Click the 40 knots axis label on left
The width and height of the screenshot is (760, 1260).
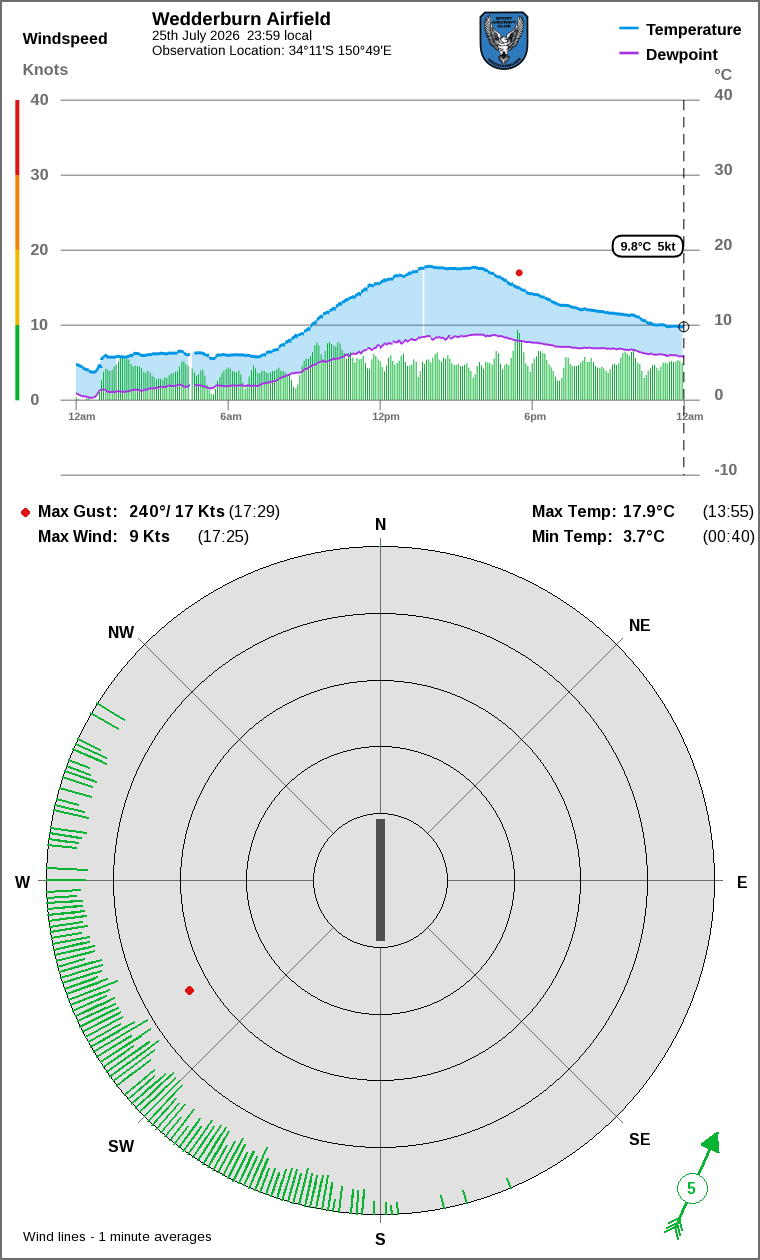[x=39, y=99]
